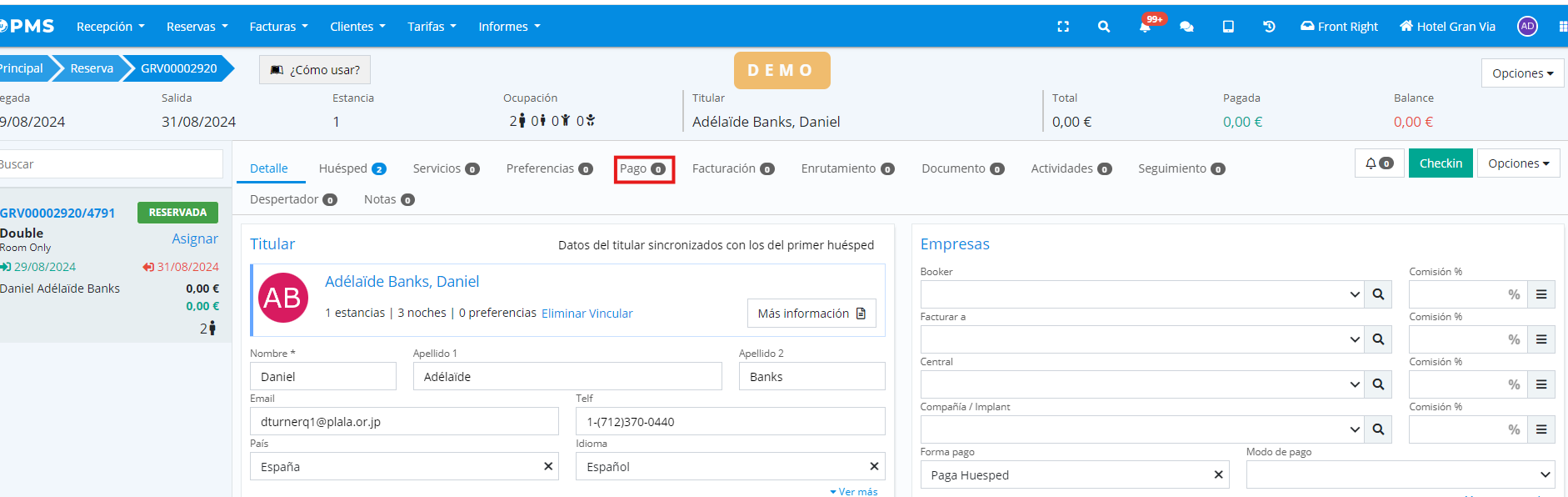Open the Huésped tab
The height and width of the screenshot is (497, 1568).
point(352,168)
